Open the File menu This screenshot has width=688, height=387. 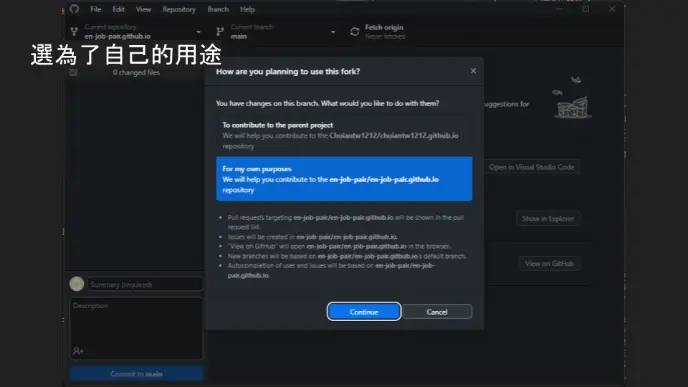96,9
